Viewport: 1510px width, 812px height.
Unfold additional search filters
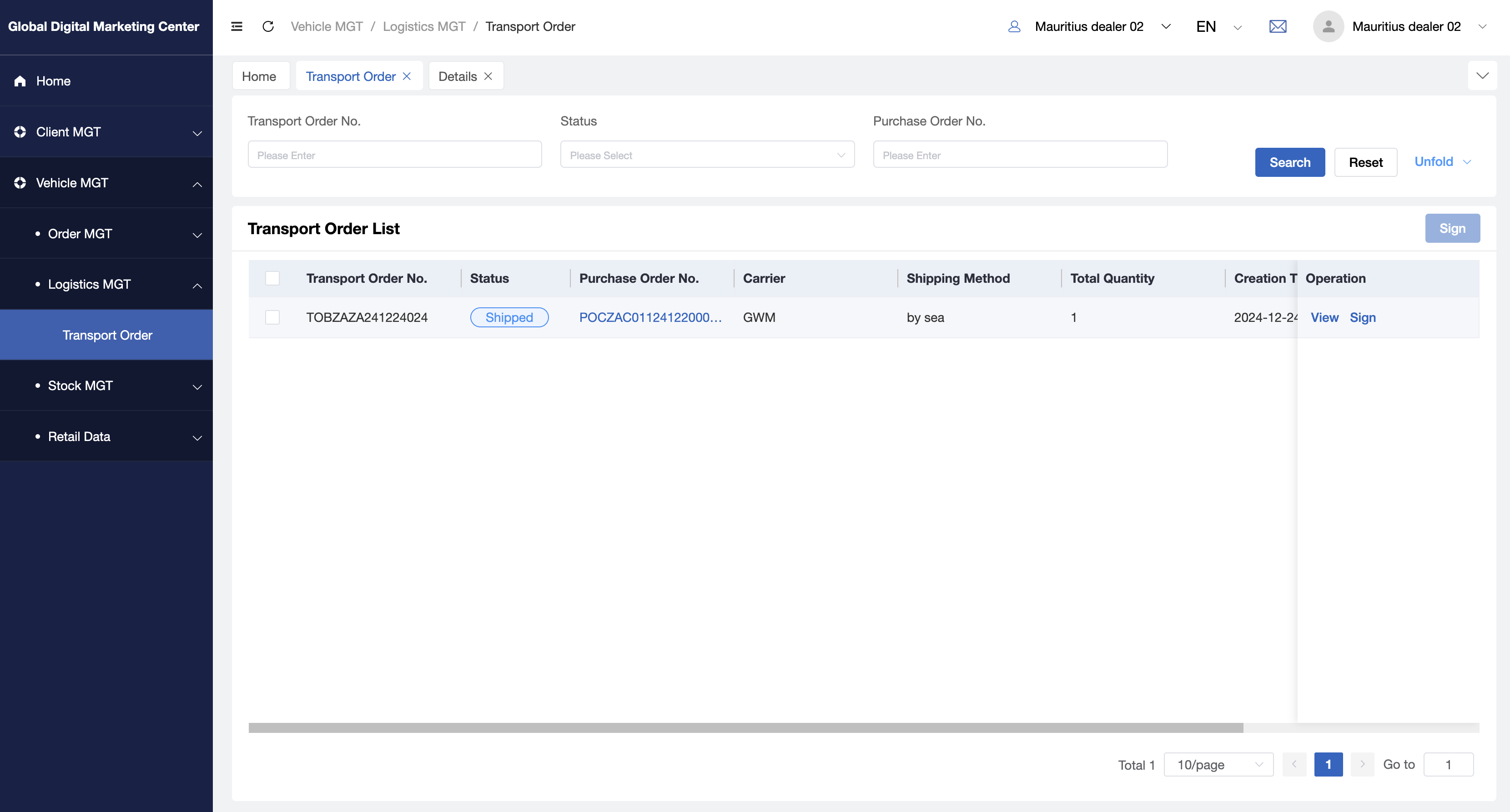(1443, 162)
